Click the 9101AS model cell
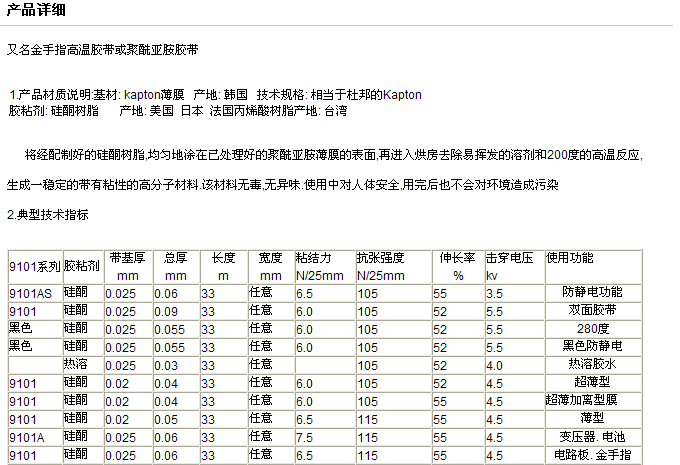 30,292
